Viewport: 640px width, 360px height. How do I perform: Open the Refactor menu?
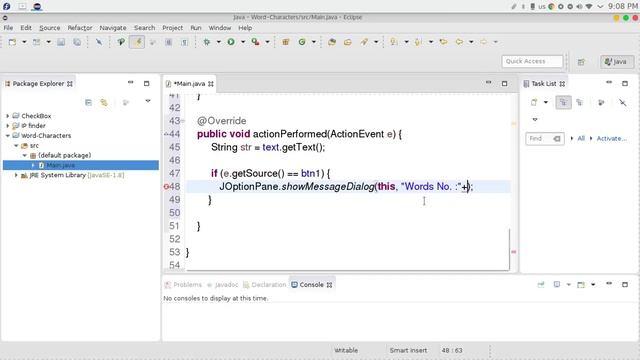80,28
